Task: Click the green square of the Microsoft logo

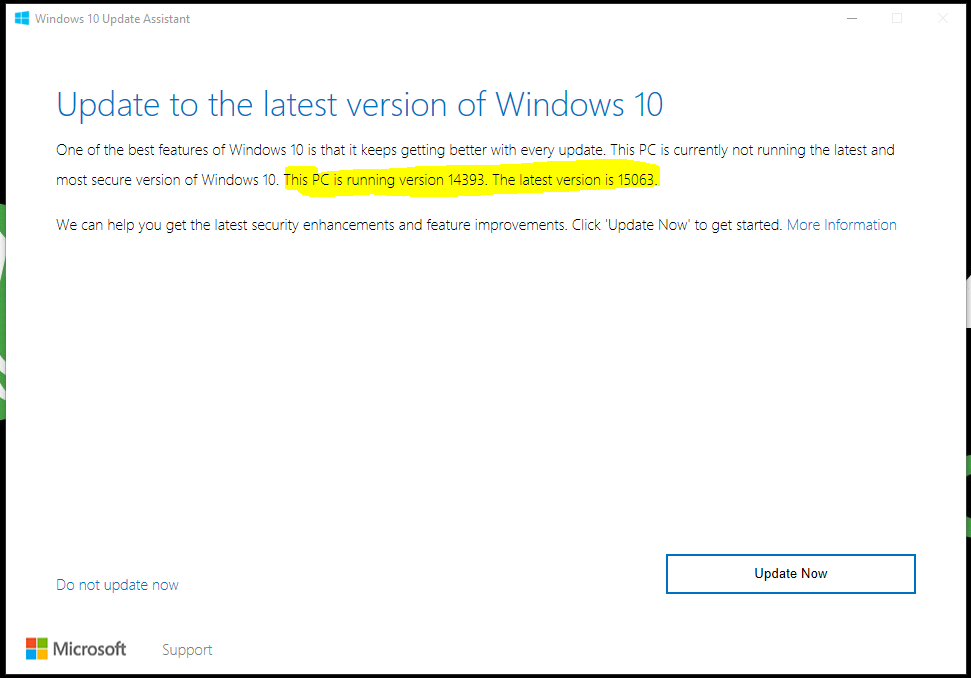Action: click(41, 644)
